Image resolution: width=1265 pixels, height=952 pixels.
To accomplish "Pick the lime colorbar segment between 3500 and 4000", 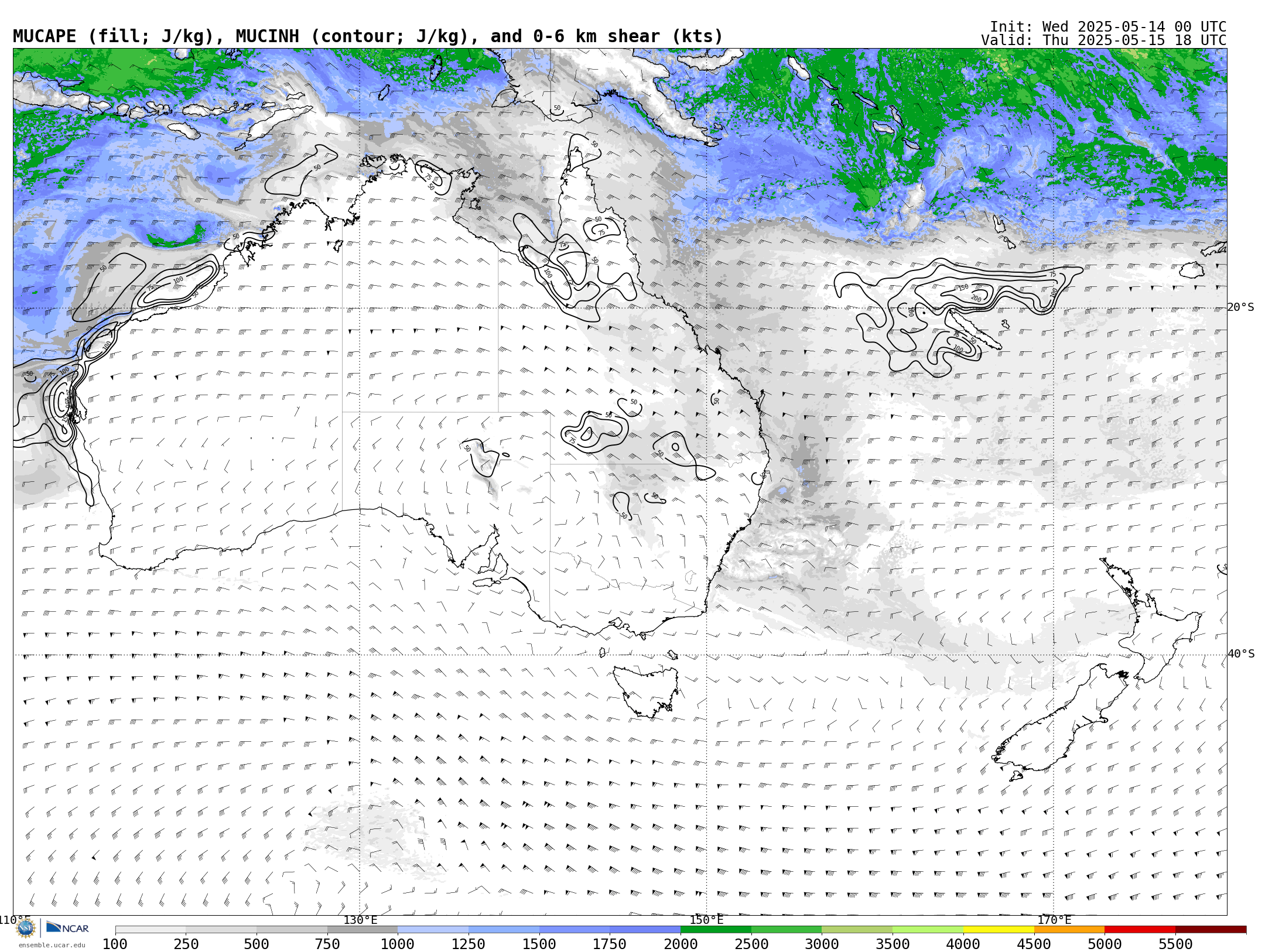I will point(928,930).
